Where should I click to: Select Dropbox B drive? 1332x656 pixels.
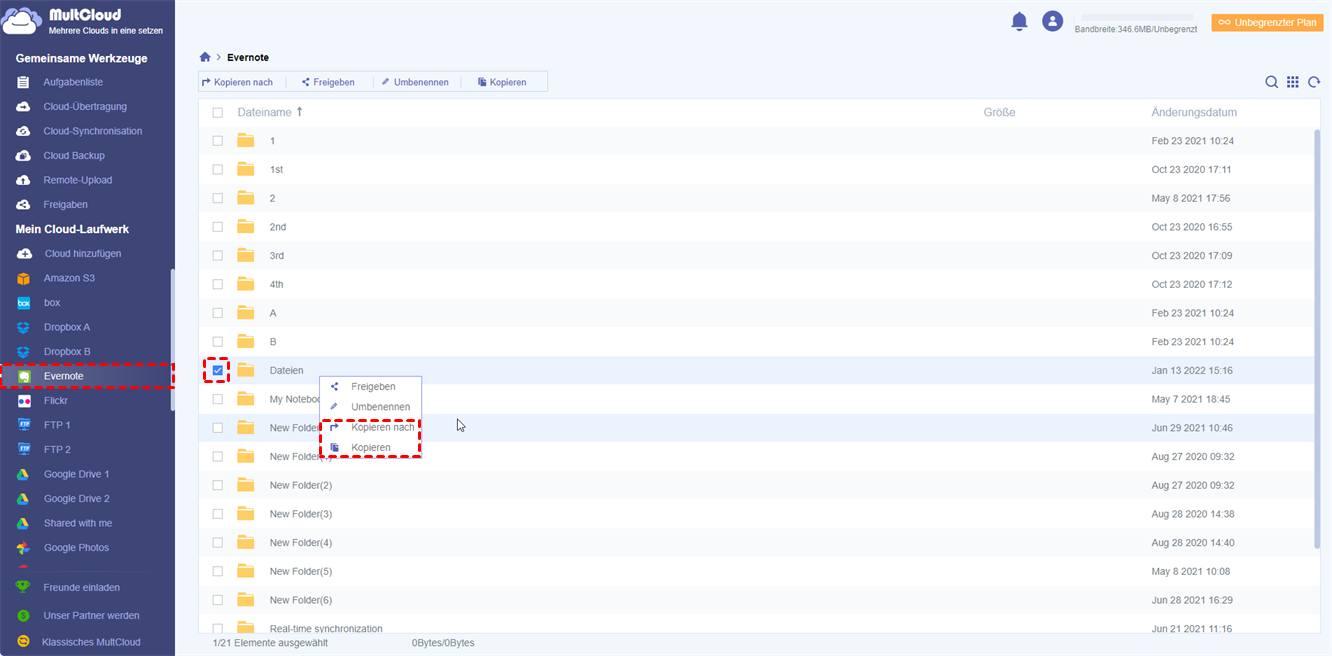click(67, 351)
